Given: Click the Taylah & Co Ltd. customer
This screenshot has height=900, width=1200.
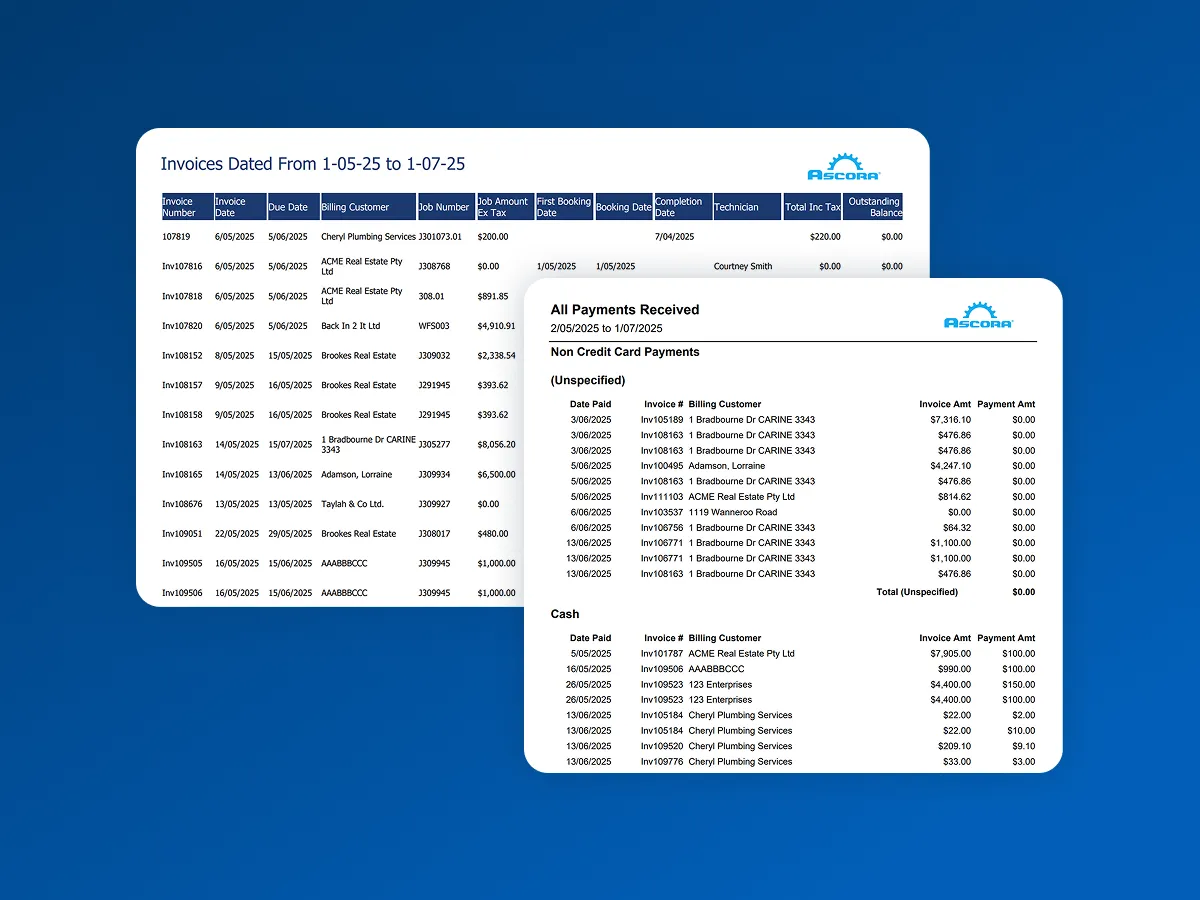Looking at the screenshot, I should pyautogui.click(x=352, y=504).
